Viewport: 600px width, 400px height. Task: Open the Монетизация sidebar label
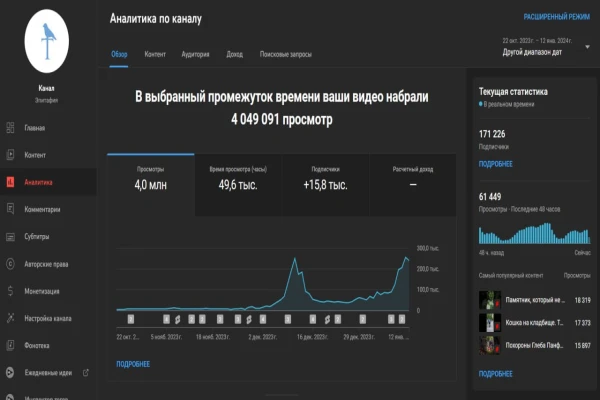pyautogui.click(x=42, y=291)
